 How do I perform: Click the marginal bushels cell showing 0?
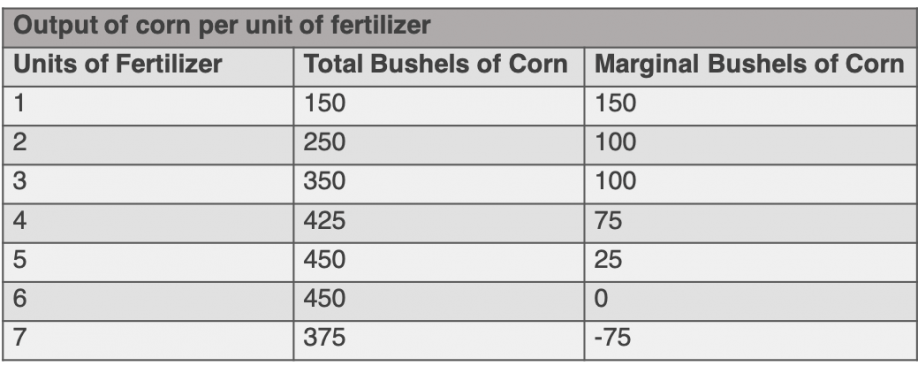coord(751,301)
